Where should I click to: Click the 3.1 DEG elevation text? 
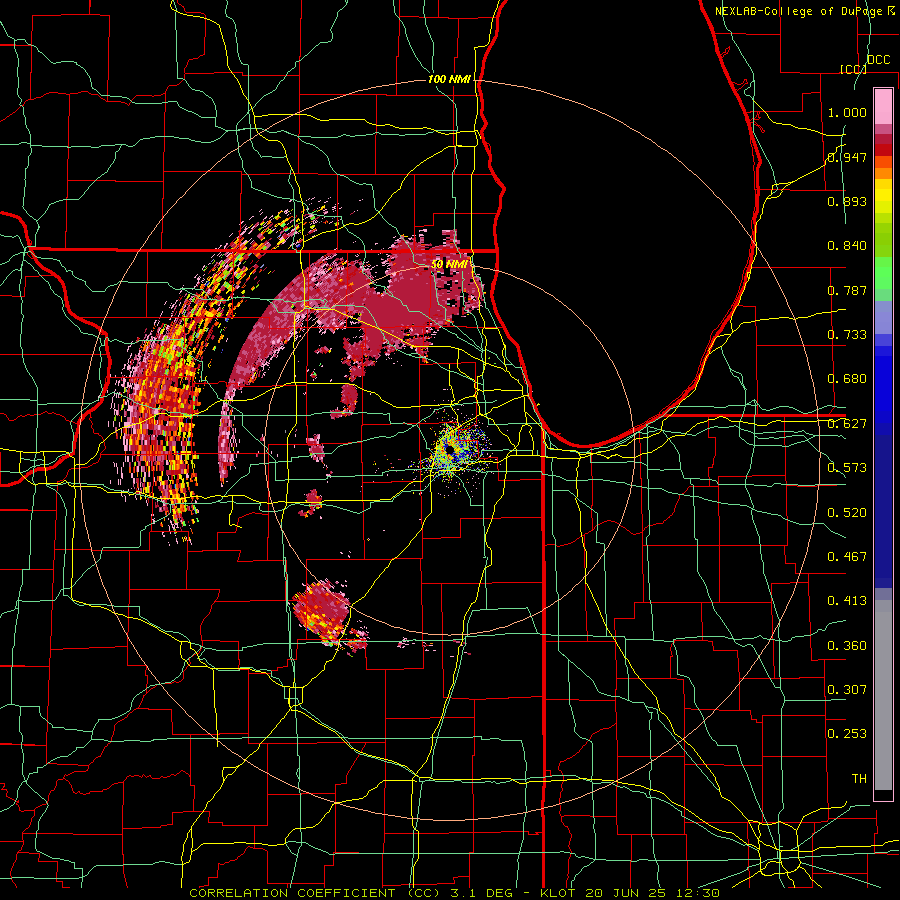click(x=481, y=893)
